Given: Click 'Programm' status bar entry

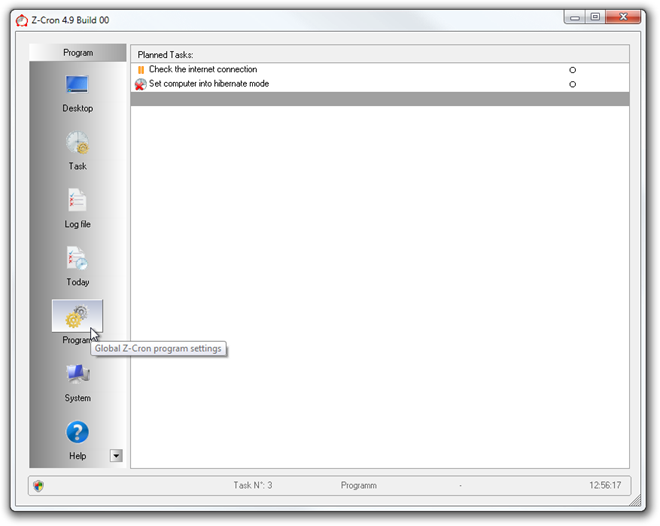Looking at the screenshot, I should [359, 485].
